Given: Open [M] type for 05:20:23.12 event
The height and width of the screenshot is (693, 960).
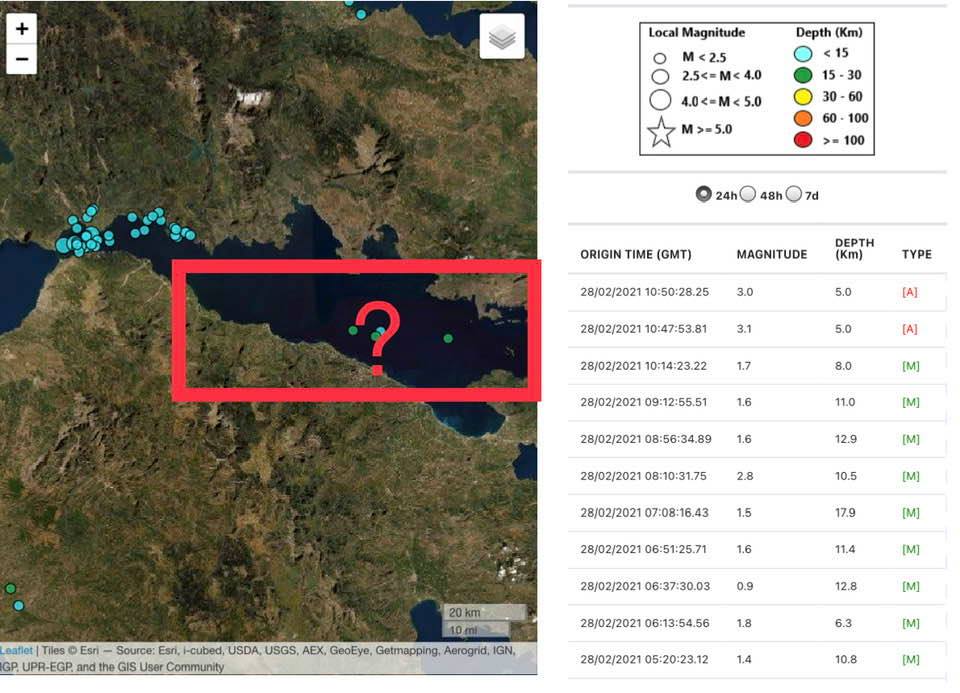Looking at the screenshot, I should [x=911, y=659].
